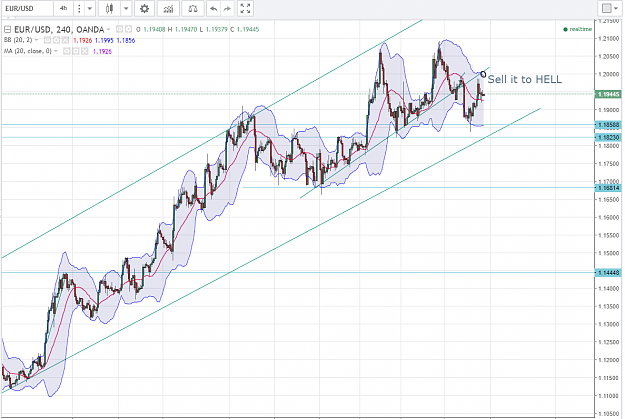Select the candlestick chart style icon
This screenshot has height=419, width=625.
click(x=109, y=8)
